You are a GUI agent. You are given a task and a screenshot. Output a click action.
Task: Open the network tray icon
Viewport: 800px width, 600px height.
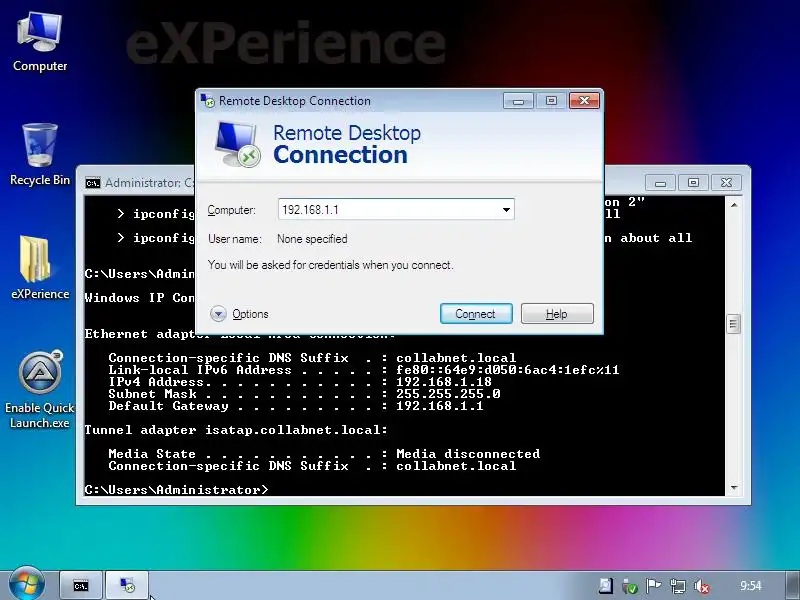pos(678,586)
